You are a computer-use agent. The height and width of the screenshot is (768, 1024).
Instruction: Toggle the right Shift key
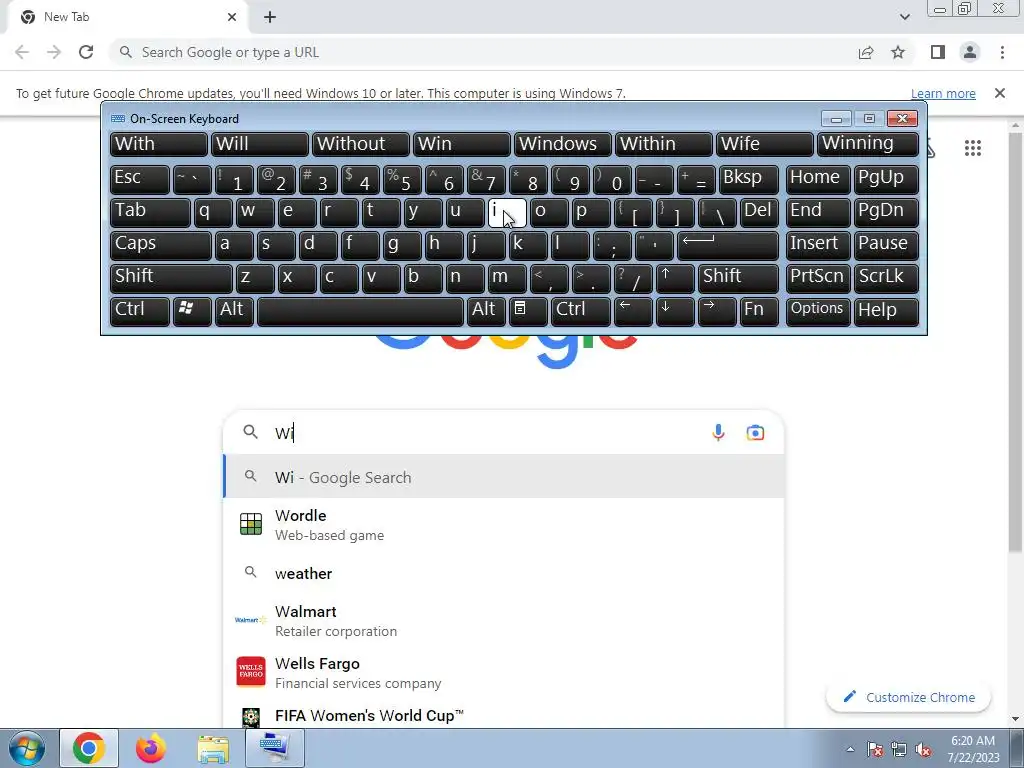coord(738,278)
